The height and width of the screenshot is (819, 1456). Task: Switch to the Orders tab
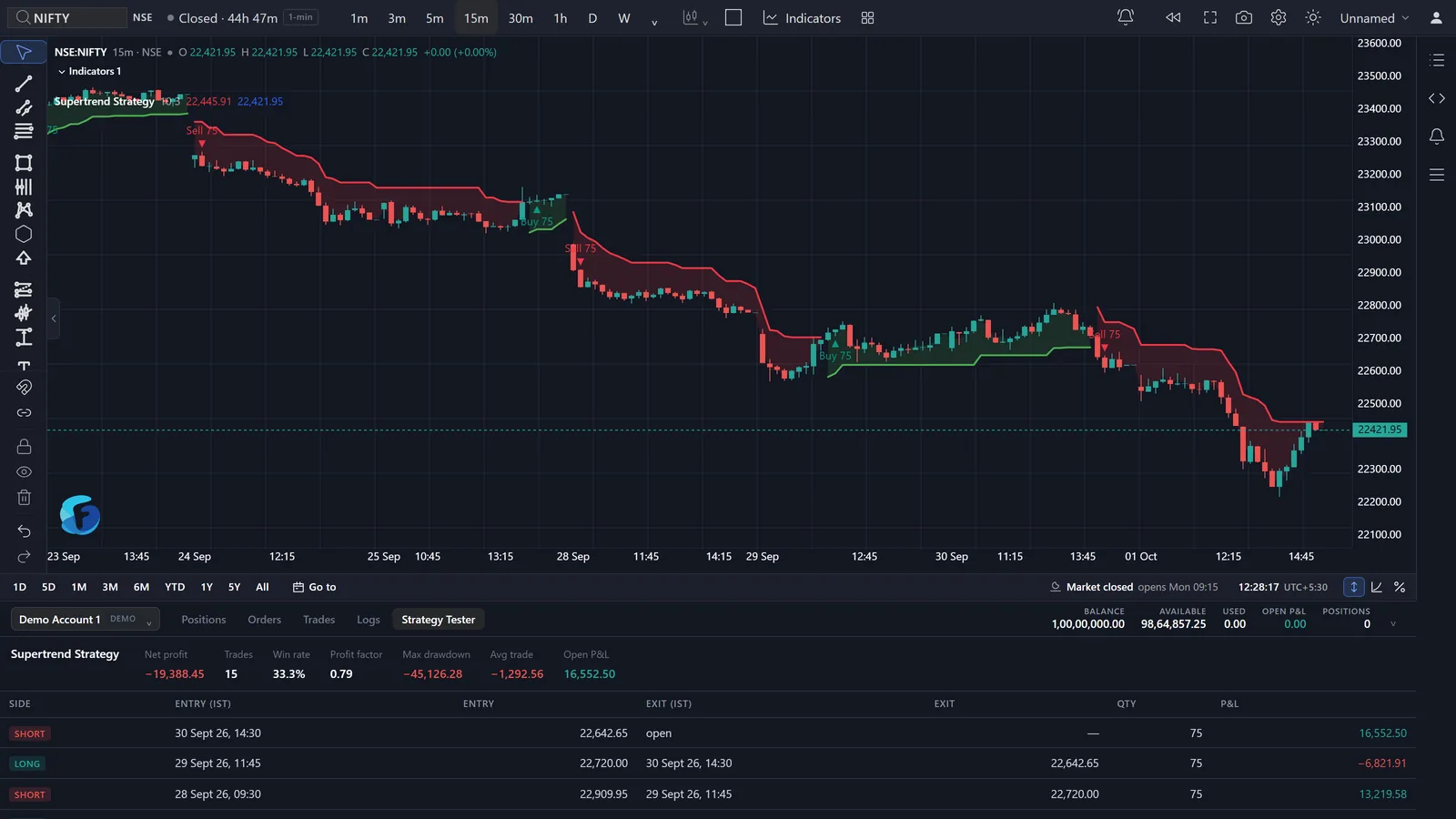pyautogui.click(x=264, y=620)
